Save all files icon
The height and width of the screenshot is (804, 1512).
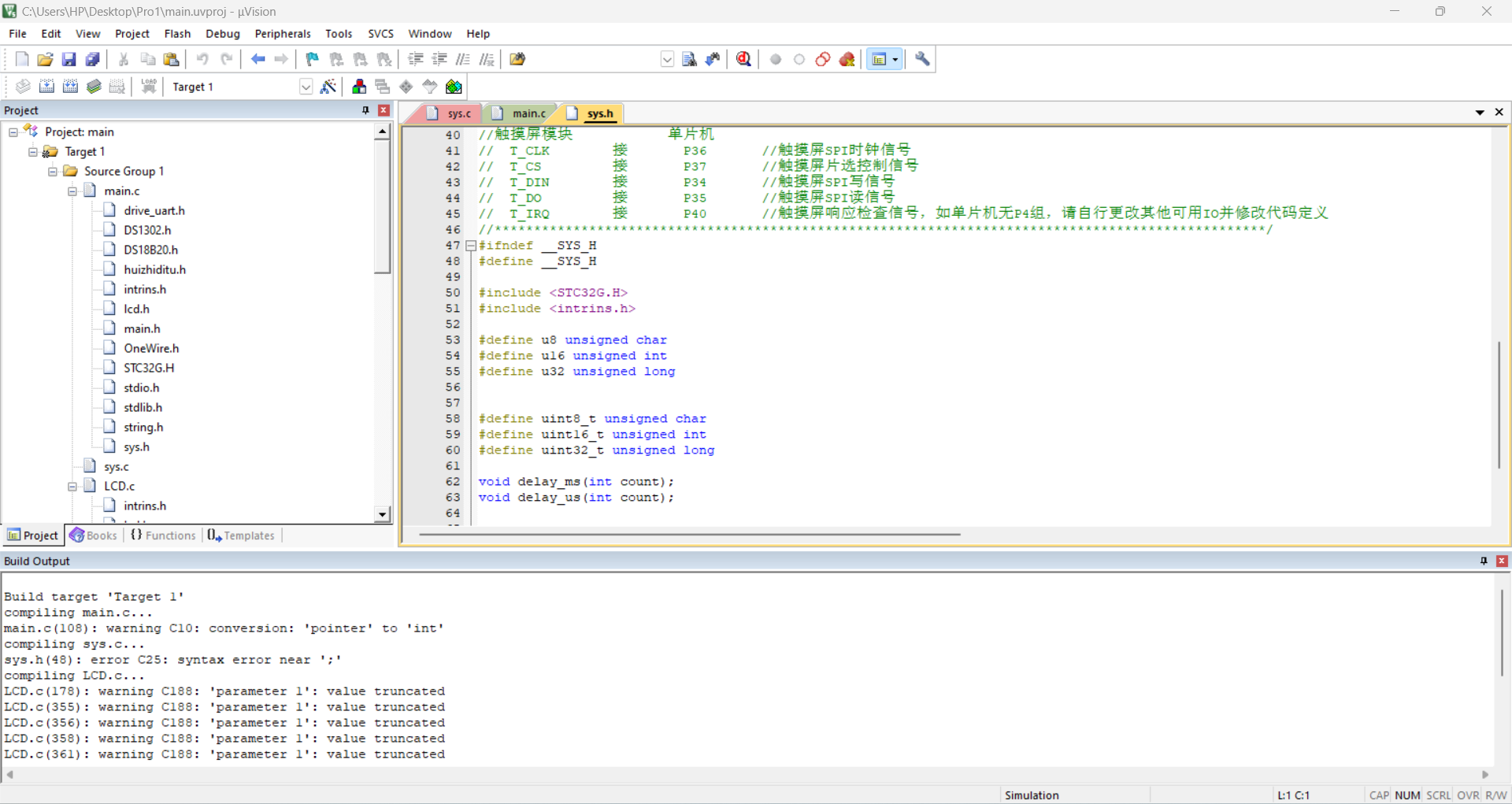coord(92,59)
